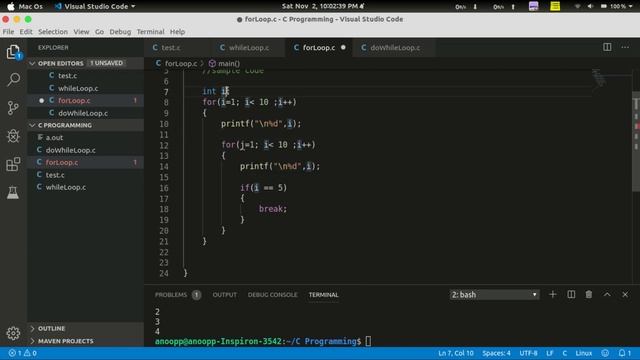Screen dimensions: 640x360
Task: Open test.c under Open Editors
Action: point(67,76)
